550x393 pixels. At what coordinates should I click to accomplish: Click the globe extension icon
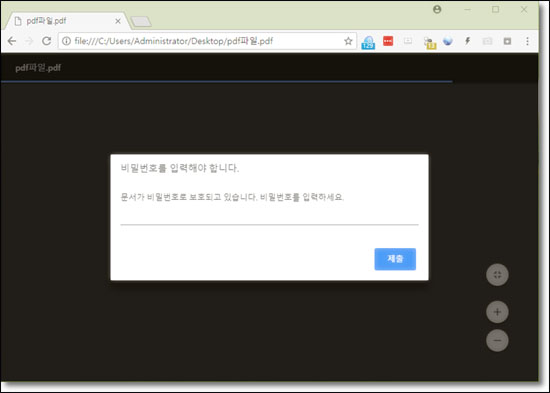(x=448, y=41)
